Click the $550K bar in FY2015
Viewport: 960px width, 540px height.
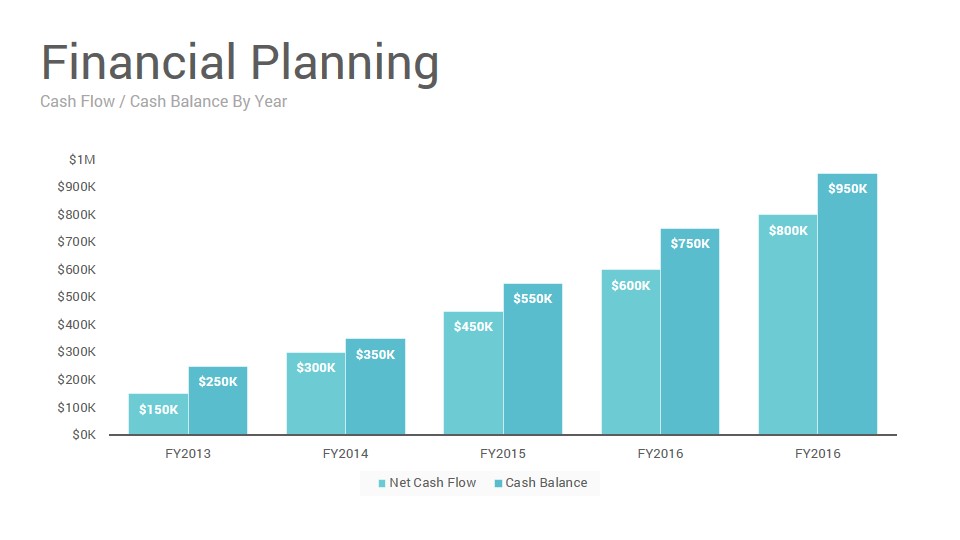(x=533, y=359)
